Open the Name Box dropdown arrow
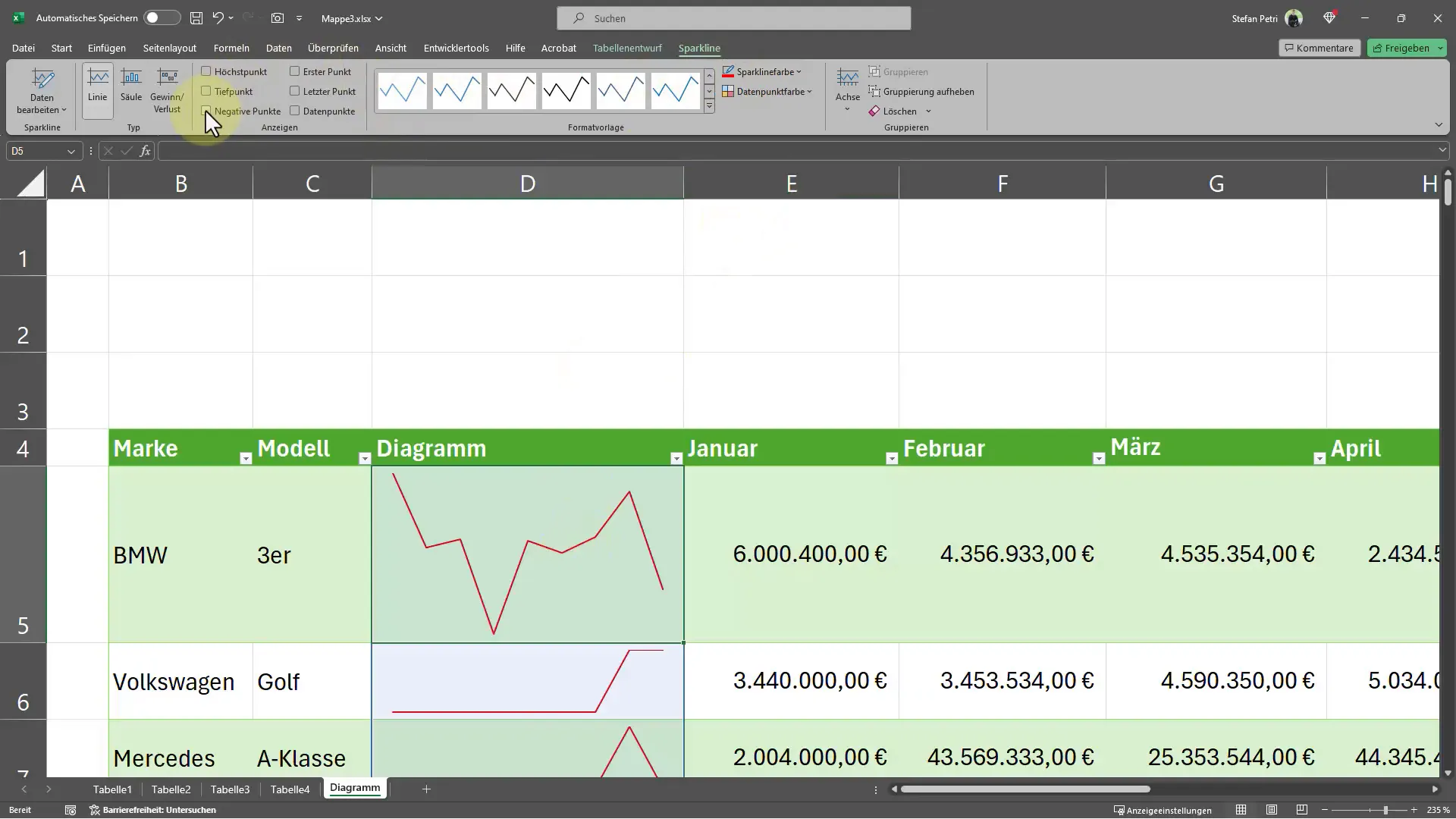 pyautogui.click(x=71, y=151)
